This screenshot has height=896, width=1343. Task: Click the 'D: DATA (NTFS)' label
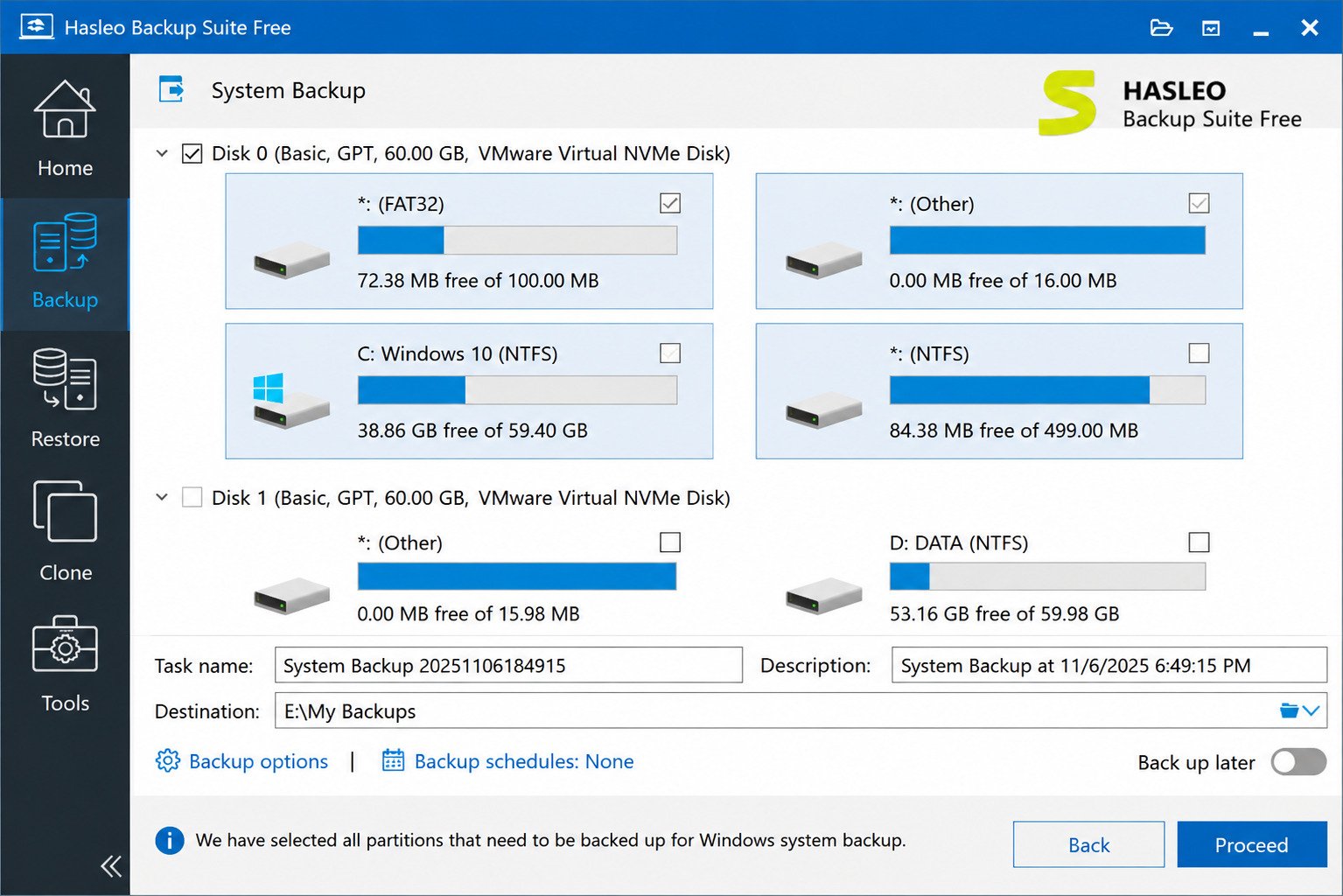click(959, 542)
